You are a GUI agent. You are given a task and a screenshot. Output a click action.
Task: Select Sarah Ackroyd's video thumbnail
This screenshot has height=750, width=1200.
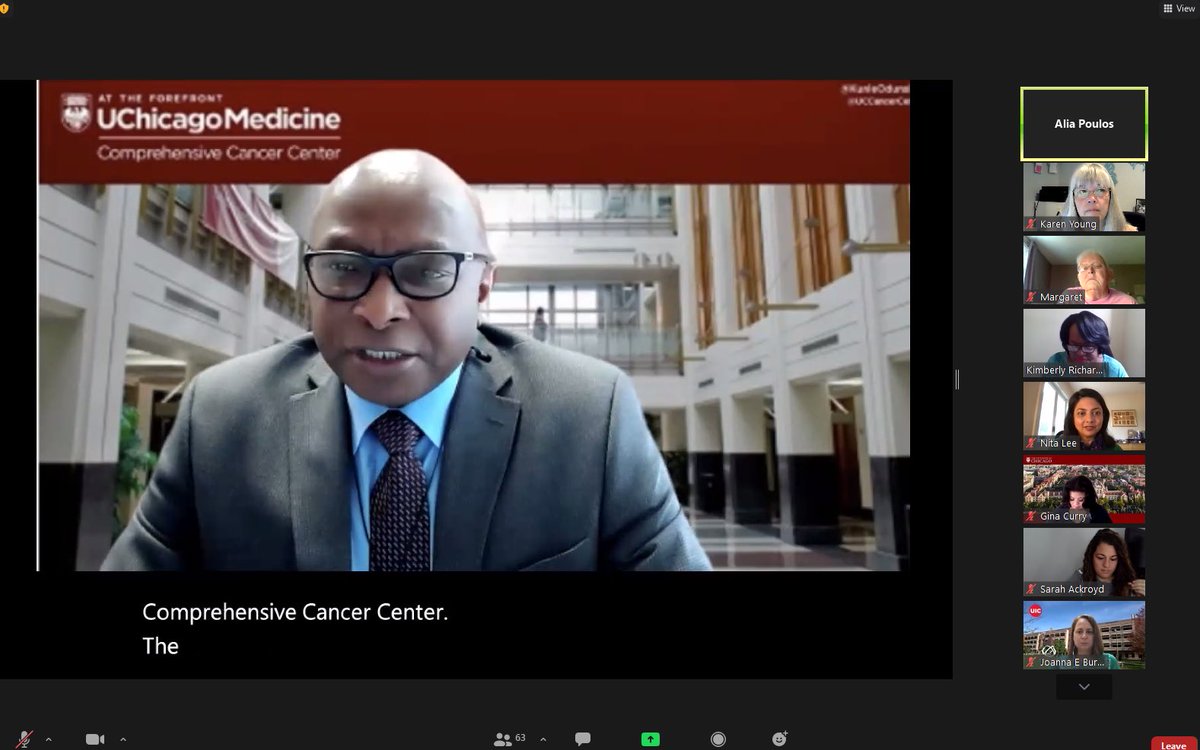click(x=1084, y=562)
